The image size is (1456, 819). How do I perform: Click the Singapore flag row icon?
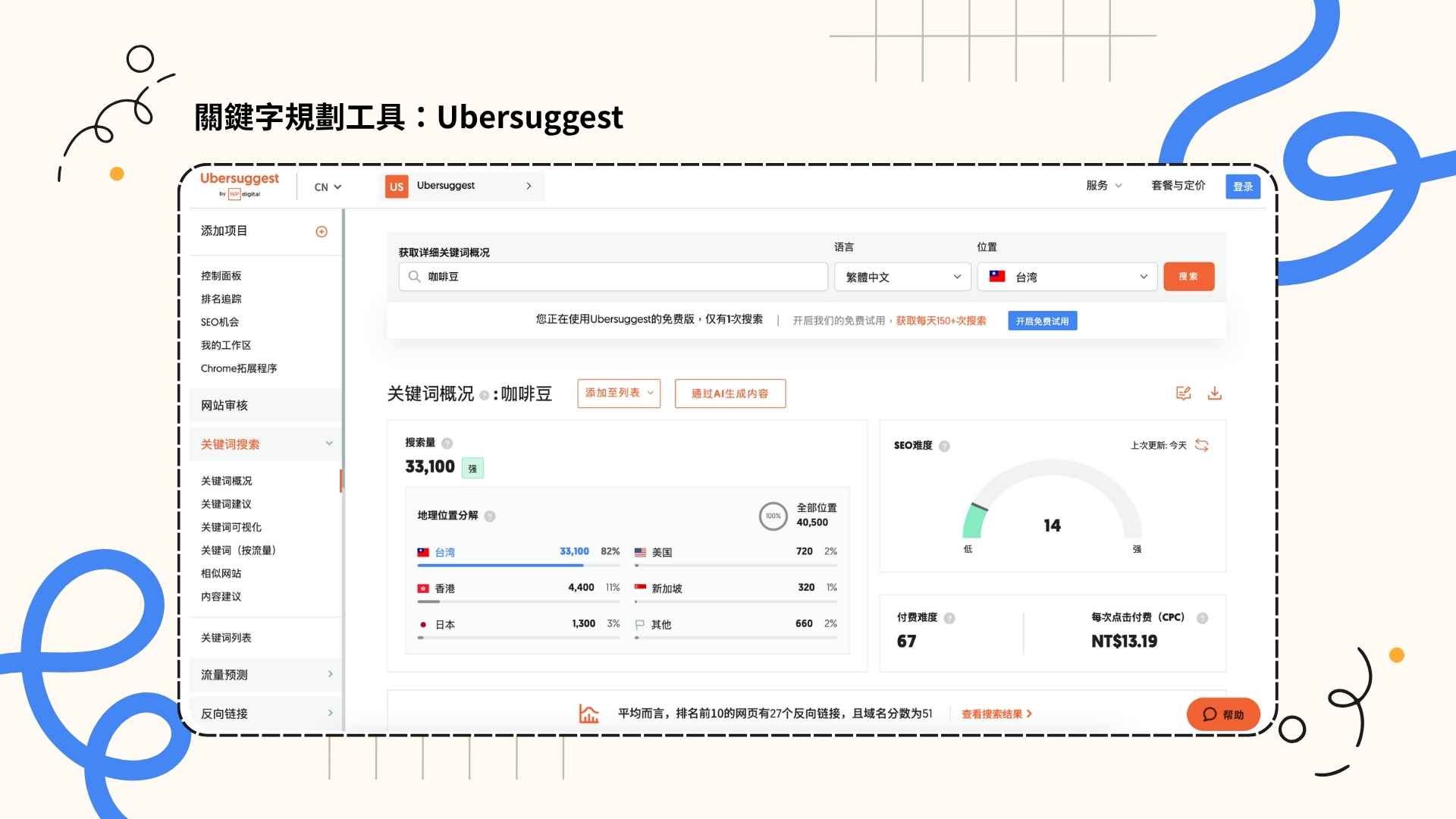click(x=640, y=588)
